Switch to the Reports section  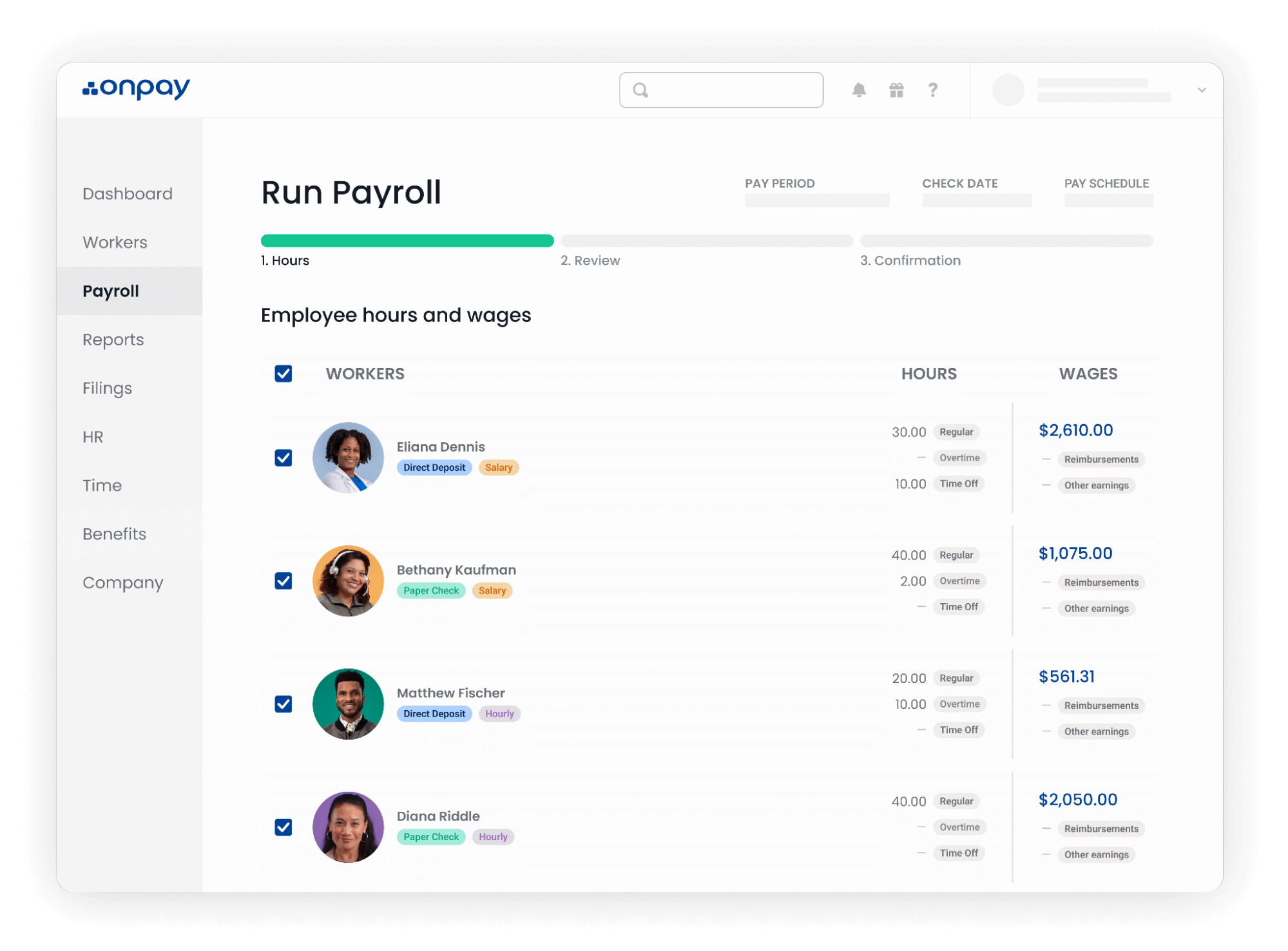[113, 340]
